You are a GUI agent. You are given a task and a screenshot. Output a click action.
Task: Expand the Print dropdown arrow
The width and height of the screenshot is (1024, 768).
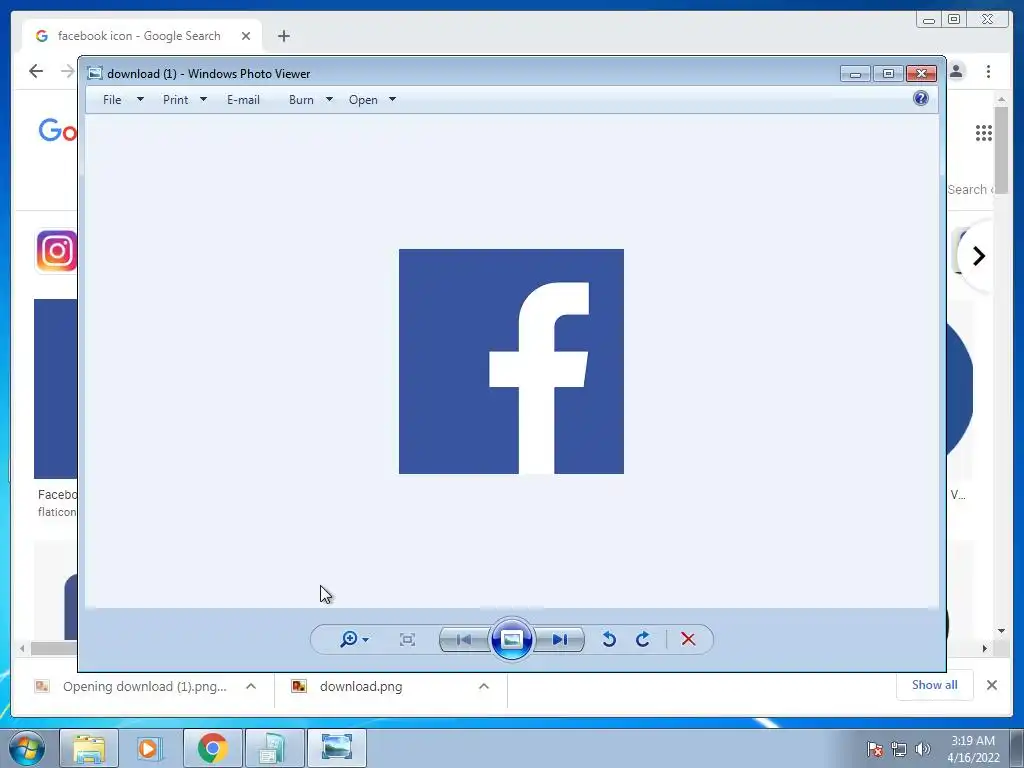click(x=203, y=99)
